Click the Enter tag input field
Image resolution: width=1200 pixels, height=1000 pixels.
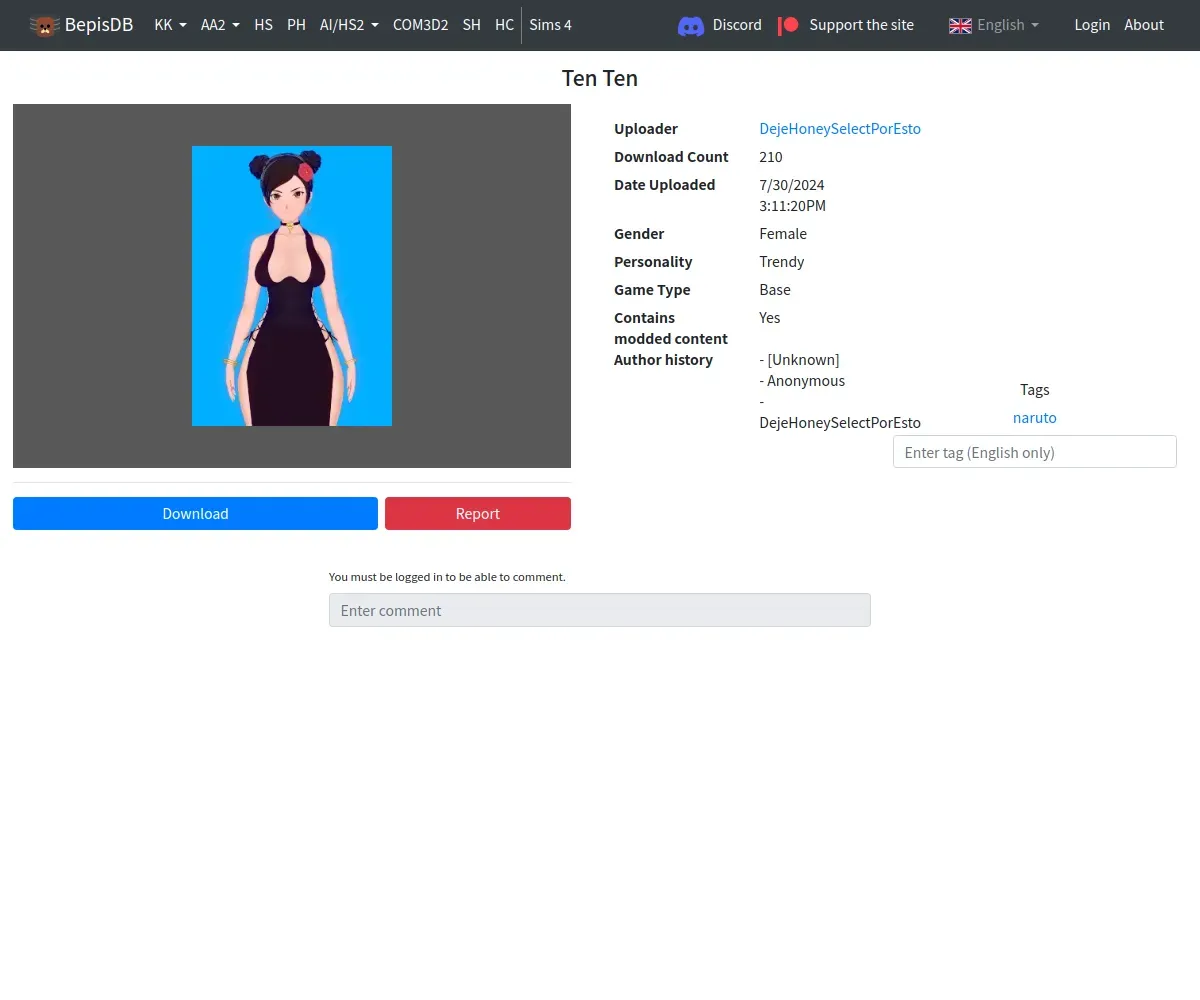[1034, 452]
